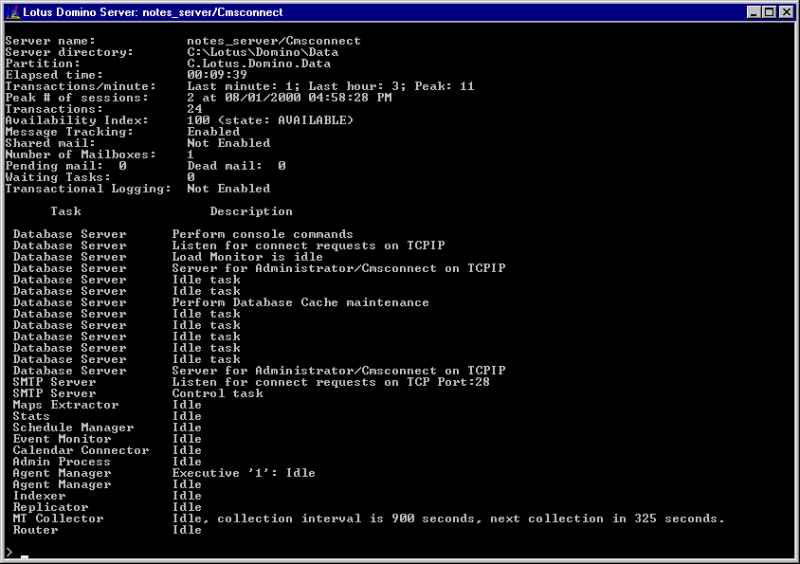Click the path 'C:\Lotus\Domino\Data'
The image size is (800, 564).
tap(262, 52)
